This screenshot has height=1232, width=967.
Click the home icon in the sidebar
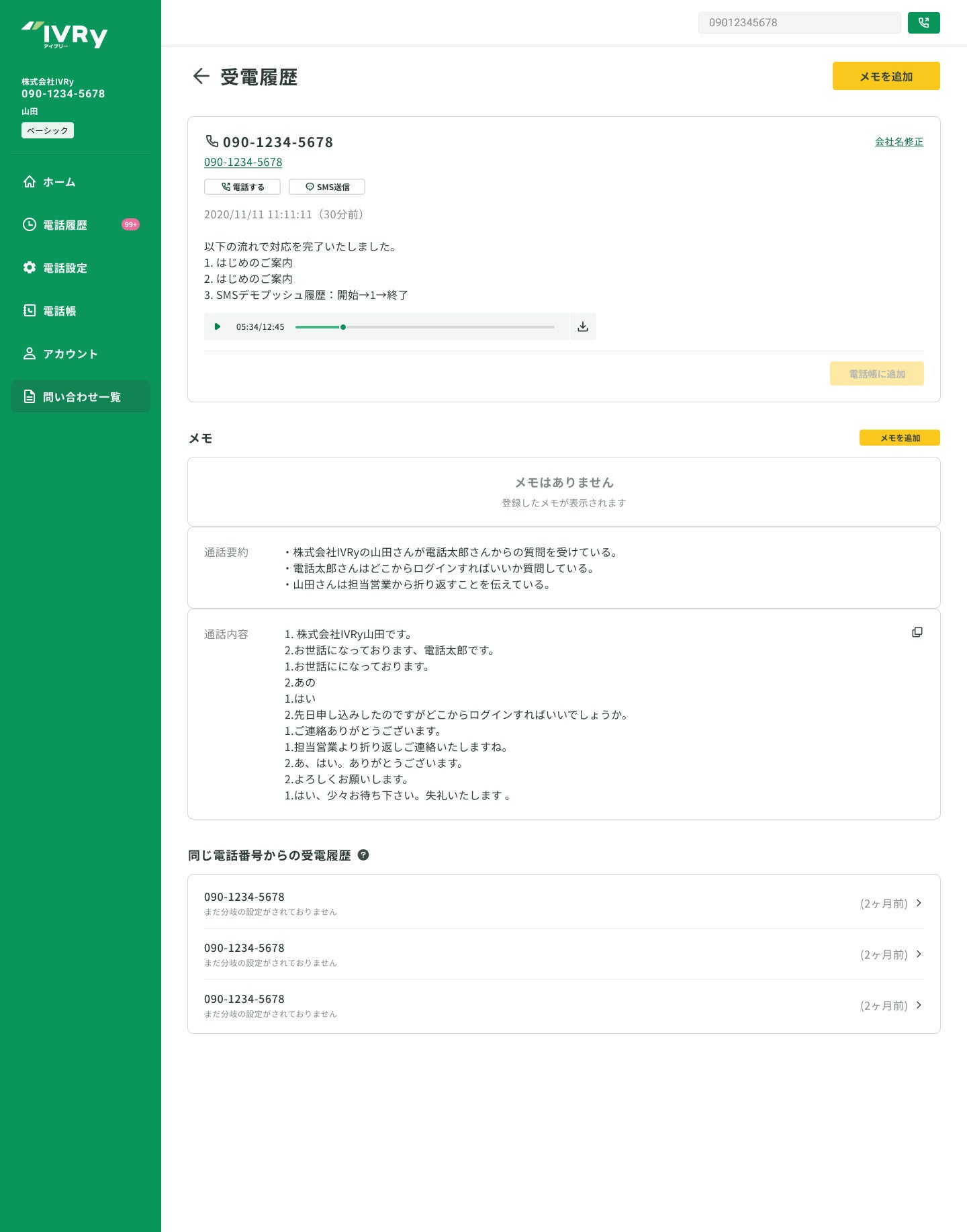click(30, 181)
